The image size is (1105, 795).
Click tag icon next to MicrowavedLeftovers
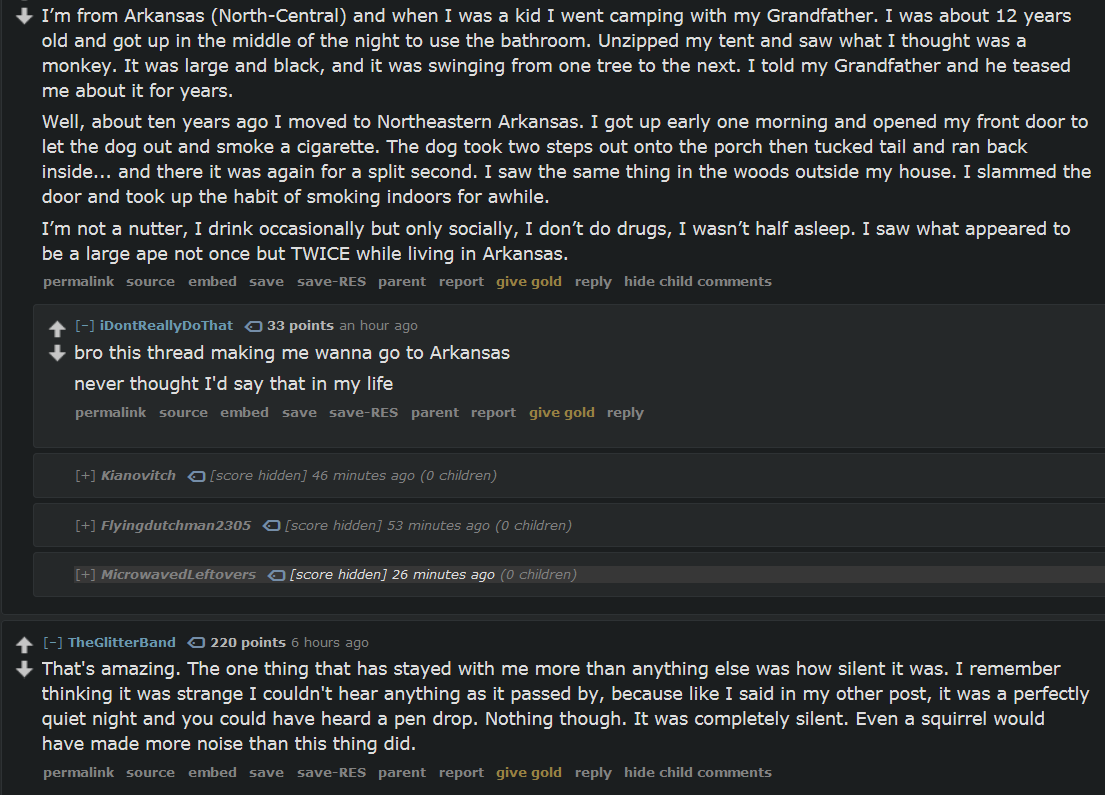click(x=276, y=575)
